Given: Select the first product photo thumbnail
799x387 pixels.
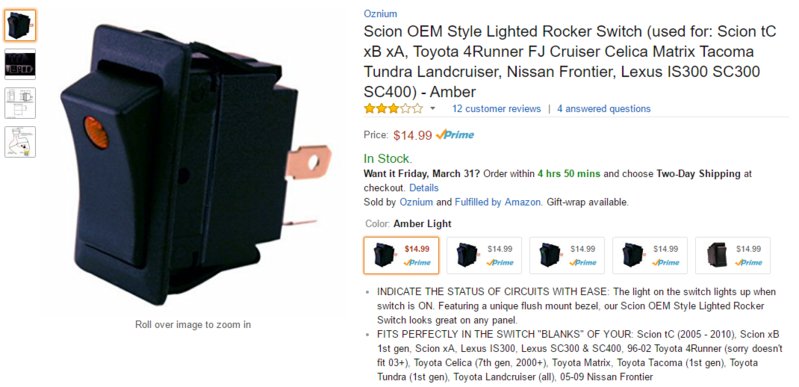Looking at the screenshot, I should (x=20, y=25).
